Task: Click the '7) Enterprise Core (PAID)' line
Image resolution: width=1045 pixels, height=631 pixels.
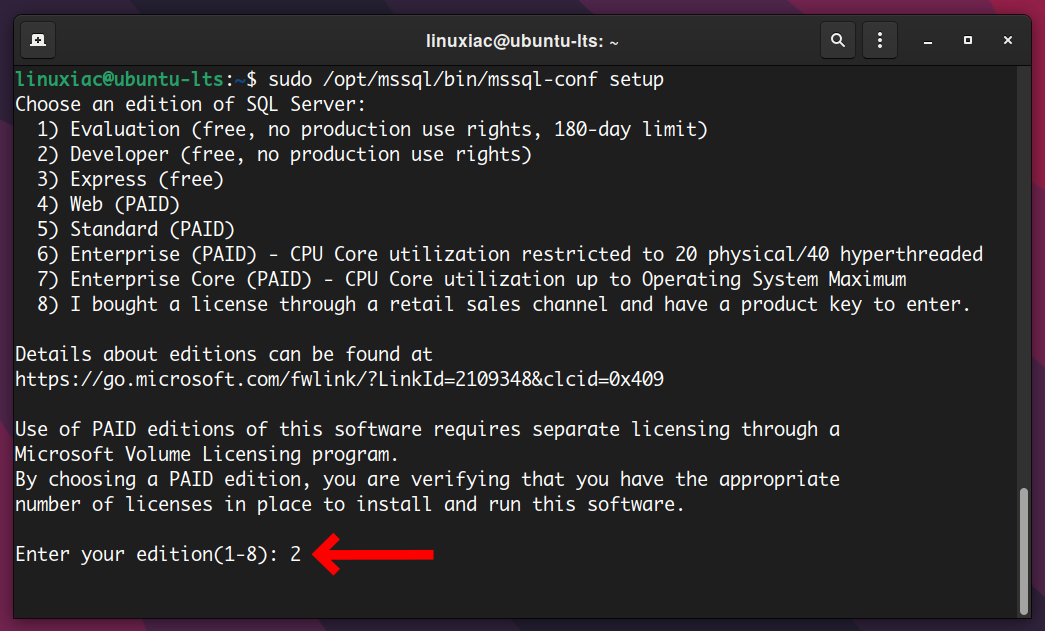Action: 471,279
